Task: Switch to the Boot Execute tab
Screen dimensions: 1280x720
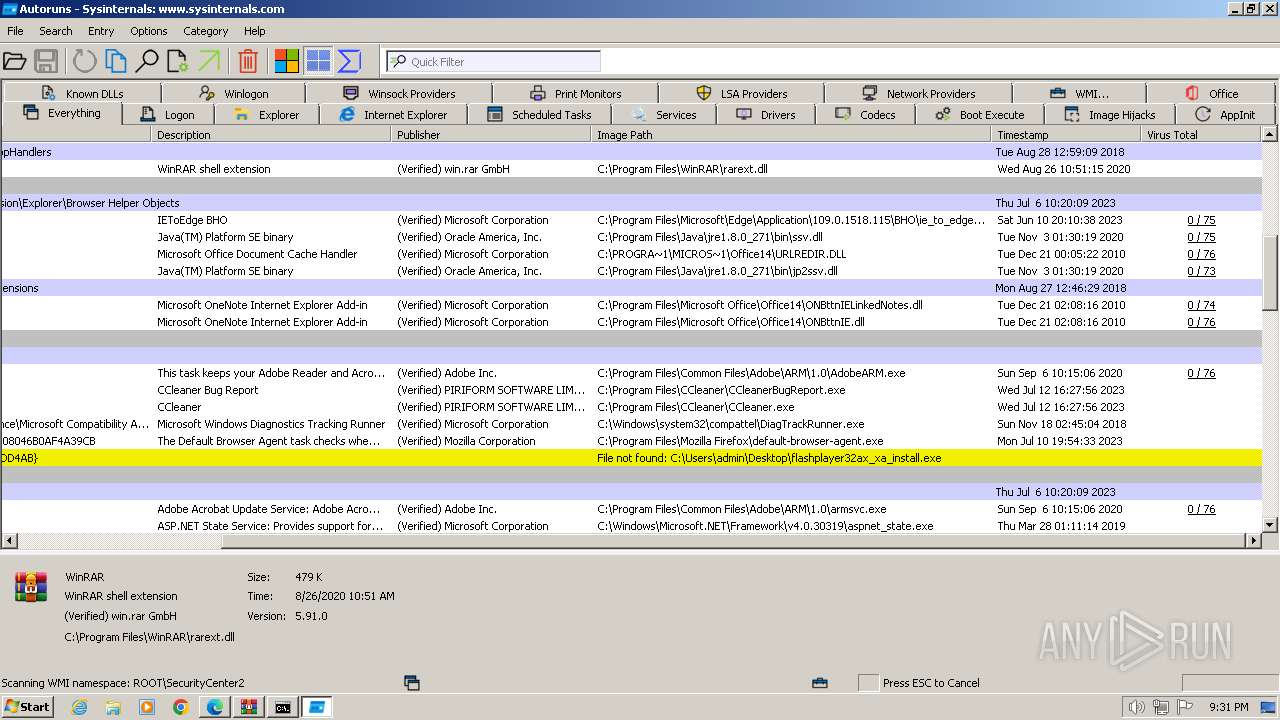Action: tap(980, 115)
